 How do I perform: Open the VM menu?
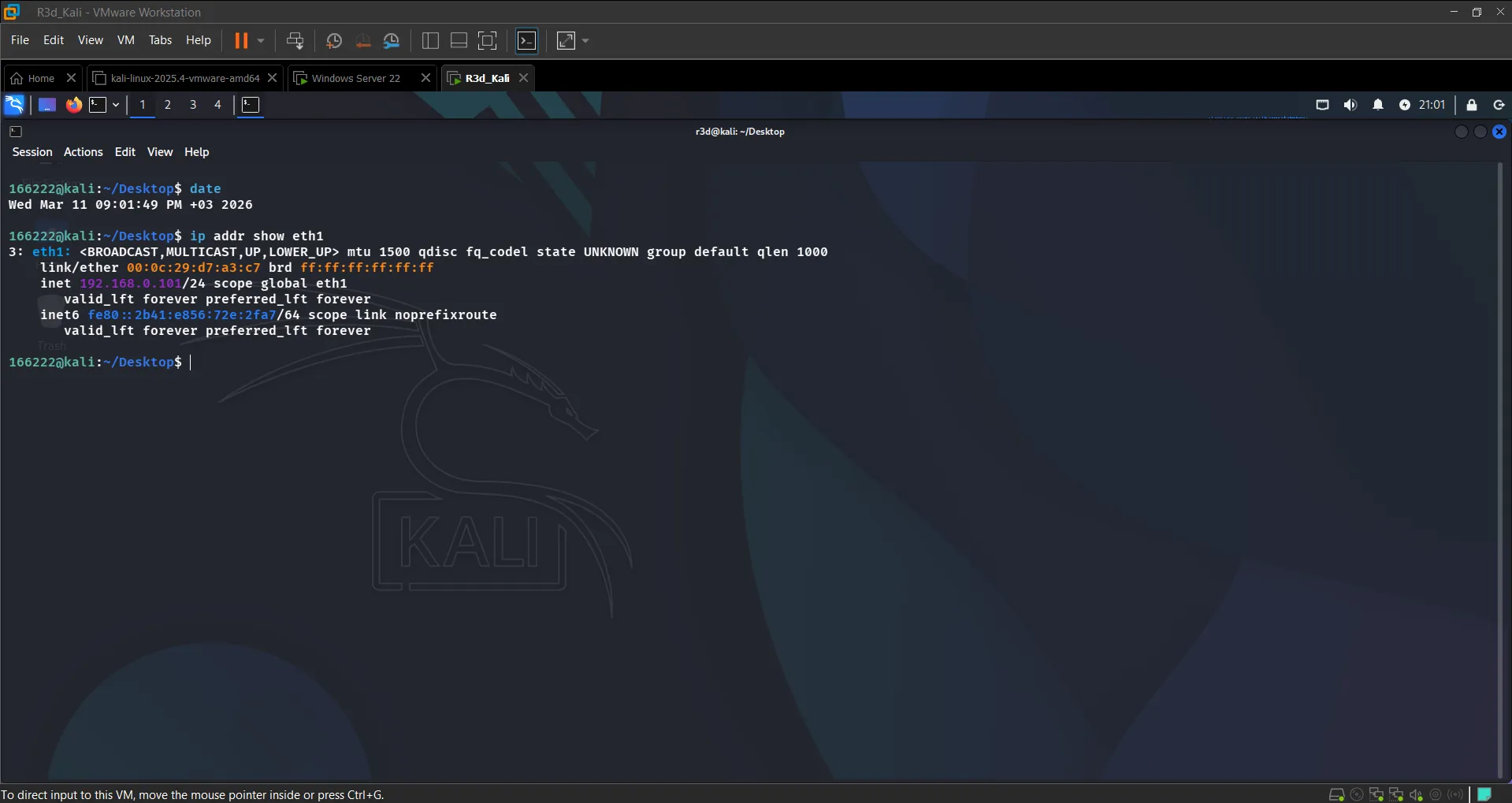tap(125, 40)
